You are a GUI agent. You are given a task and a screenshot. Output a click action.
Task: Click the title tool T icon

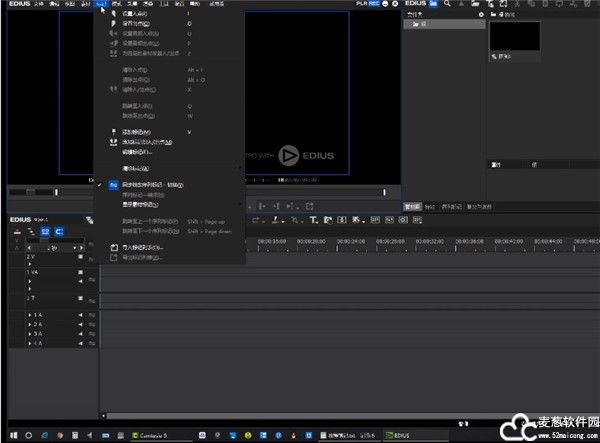tap(313, 220)
